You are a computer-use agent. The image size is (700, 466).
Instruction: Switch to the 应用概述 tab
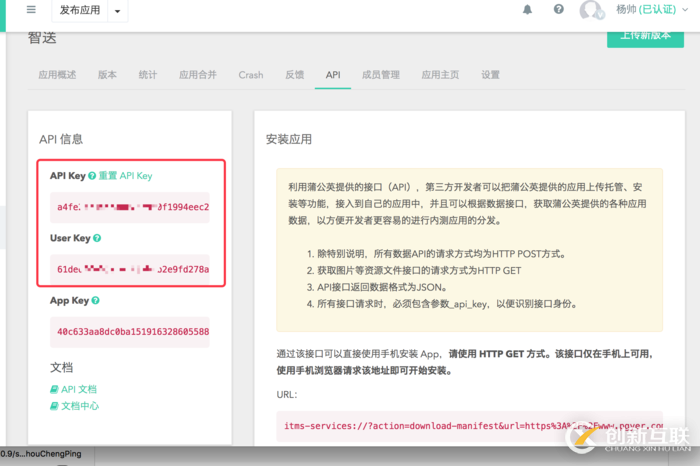(x=57, y=75)
